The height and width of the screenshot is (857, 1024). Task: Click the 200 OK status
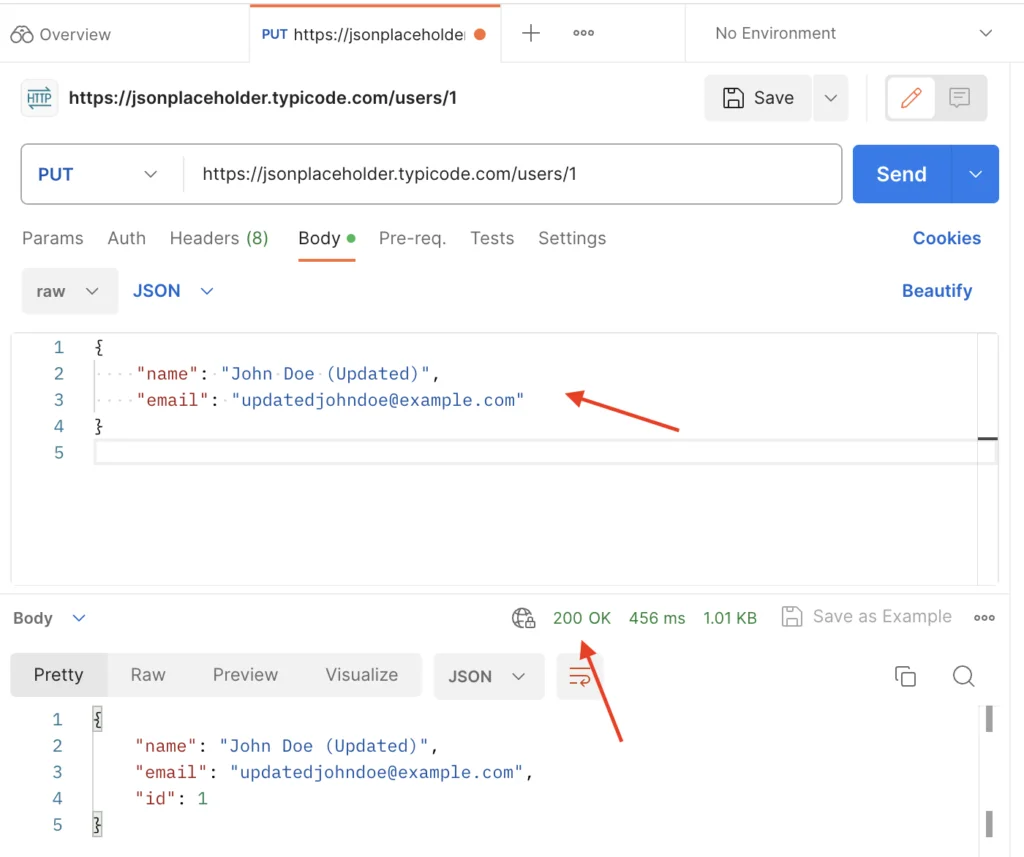582,618
